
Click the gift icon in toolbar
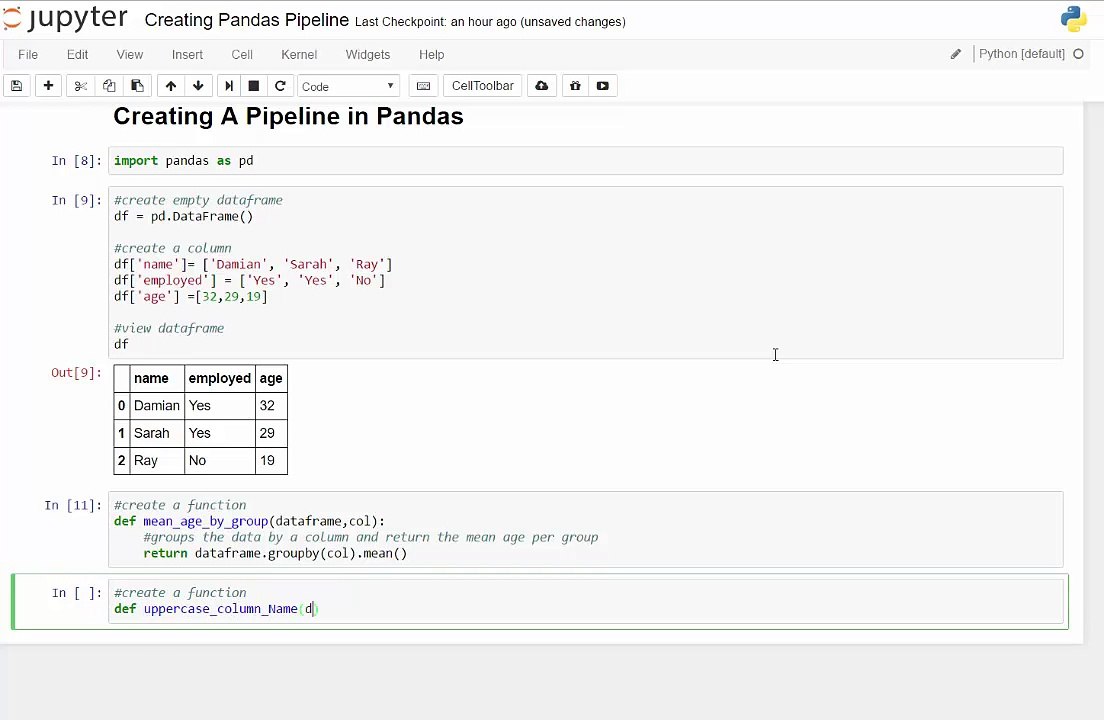[575, 86]
